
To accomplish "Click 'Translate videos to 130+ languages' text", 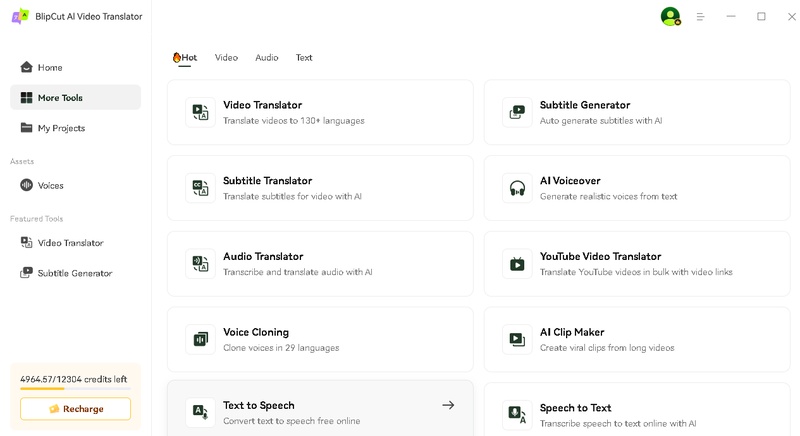I will pyautogui.click(x=294, y=121).
